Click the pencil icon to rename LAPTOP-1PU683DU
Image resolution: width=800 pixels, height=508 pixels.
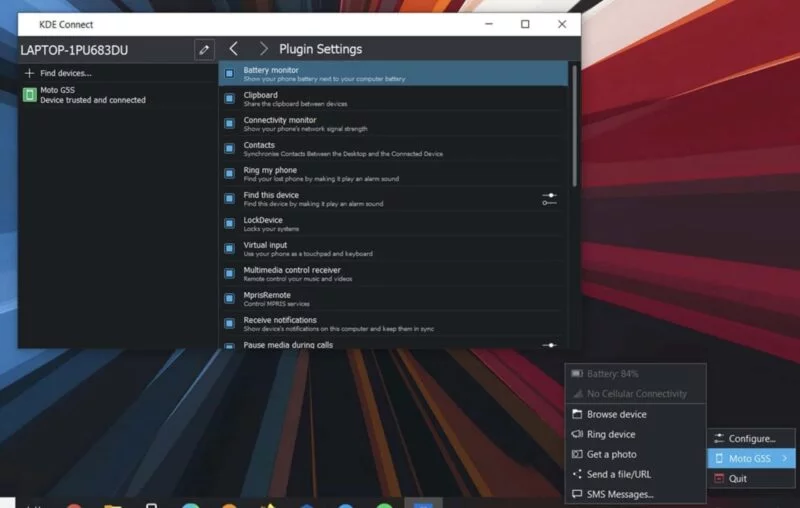pos(204,49)
